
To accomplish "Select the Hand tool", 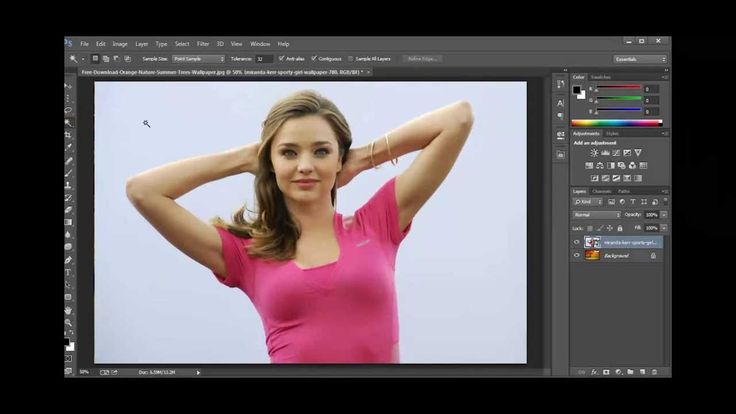I will 69,310.
